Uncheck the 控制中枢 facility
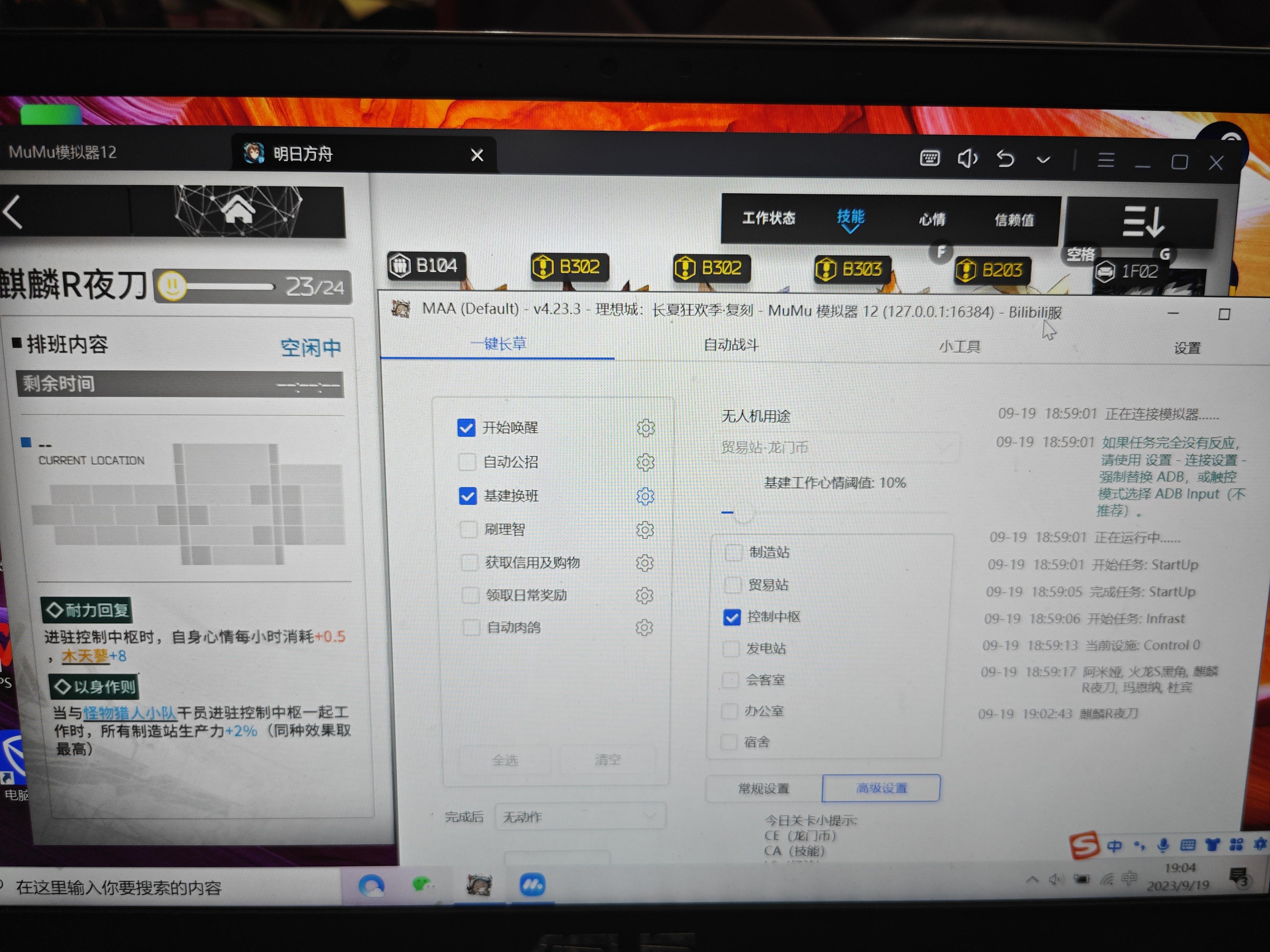 pos(731,617)
